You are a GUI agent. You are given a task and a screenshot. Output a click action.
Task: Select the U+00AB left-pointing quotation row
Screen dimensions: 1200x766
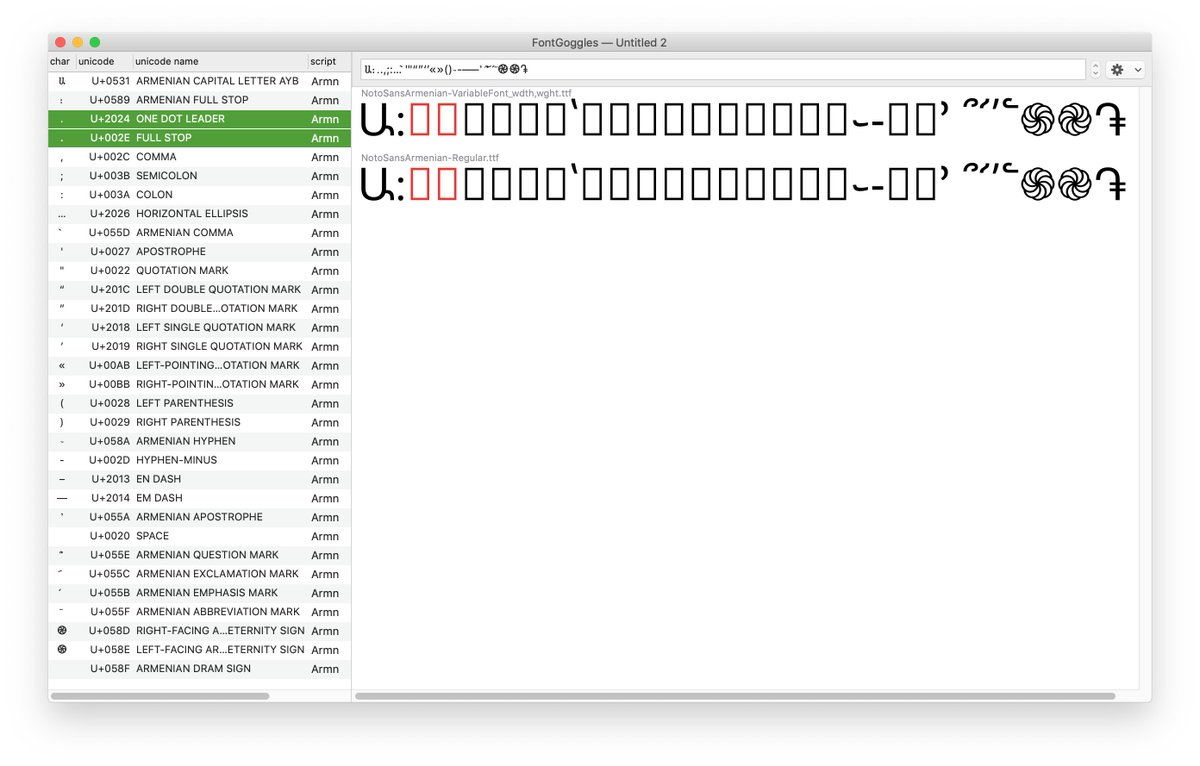(x=200, y=366)
